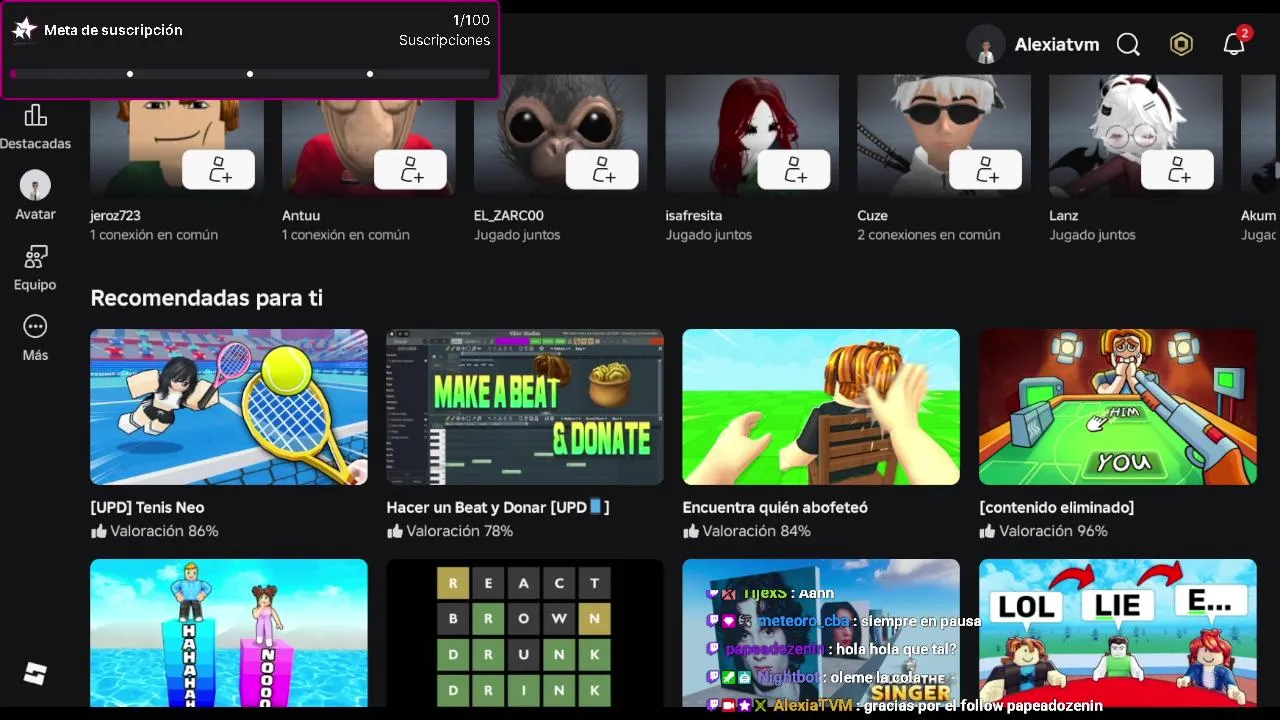
Task: Add Lanz as a connection
Action: (x=1178, y=170)
